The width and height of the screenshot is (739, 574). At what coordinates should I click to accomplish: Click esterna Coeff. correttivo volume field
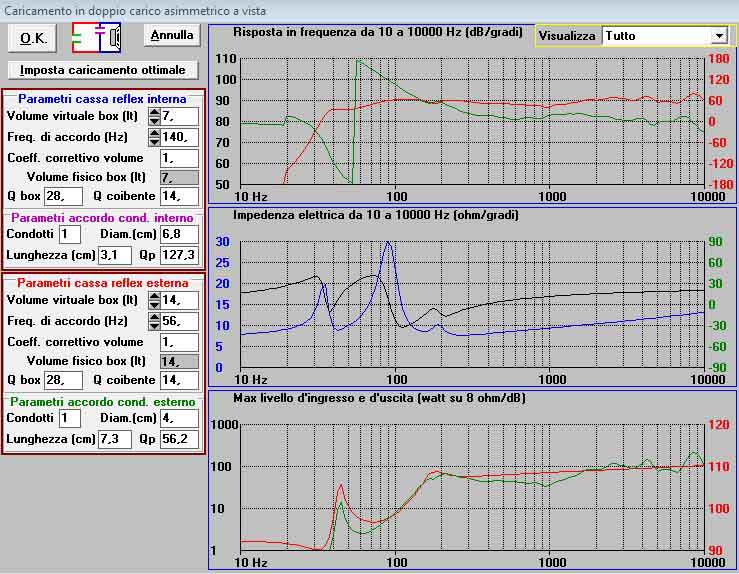[180, 342]
